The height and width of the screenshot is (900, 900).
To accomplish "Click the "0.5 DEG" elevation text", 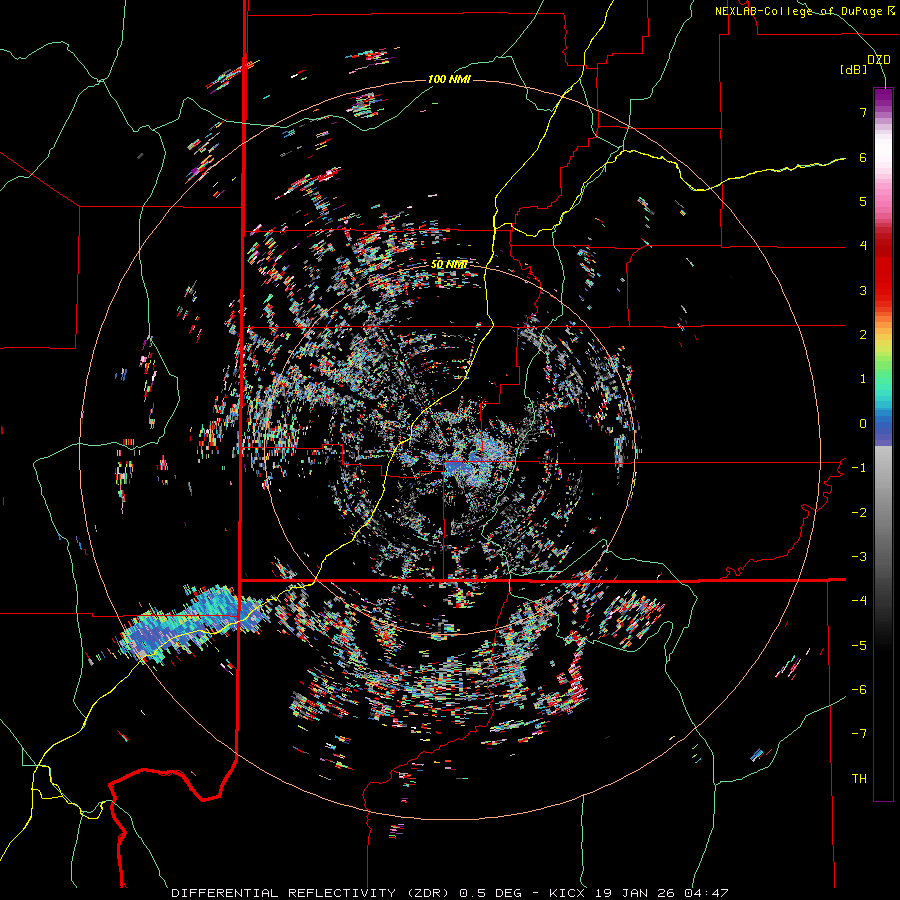I will point(491,893).
